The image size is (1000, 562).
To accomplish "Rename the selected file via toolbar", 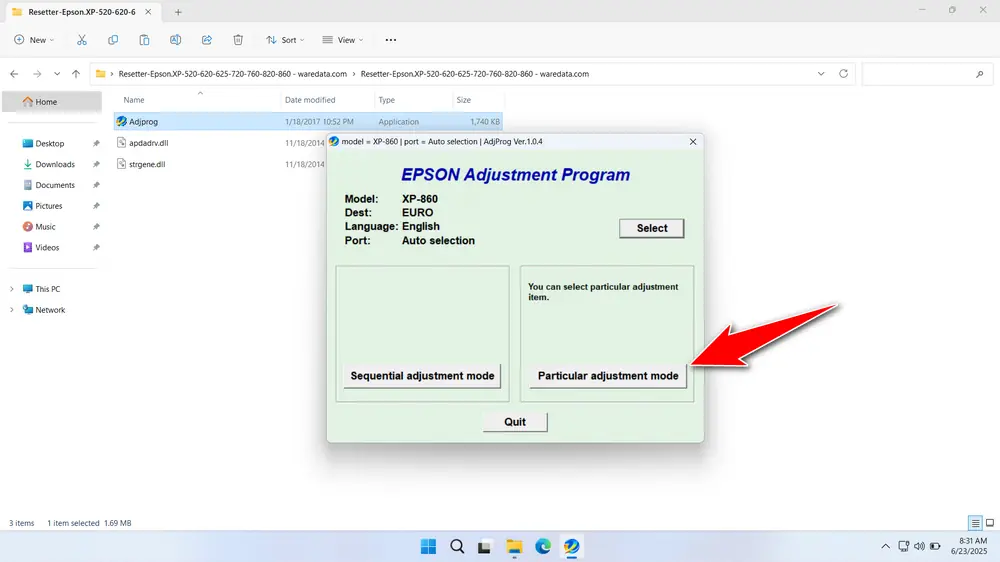I will click(175, 40).
